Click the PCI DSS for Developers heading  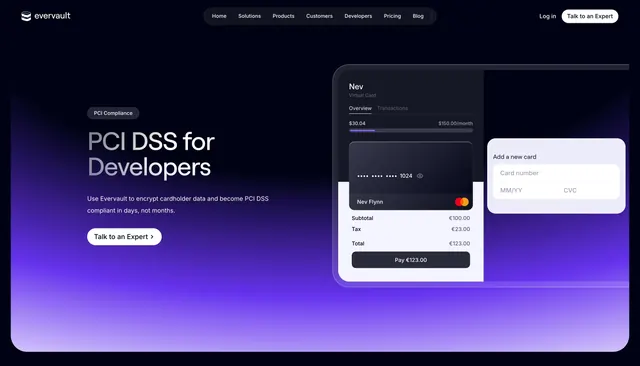pyautogui.click(x=151, y=154)
